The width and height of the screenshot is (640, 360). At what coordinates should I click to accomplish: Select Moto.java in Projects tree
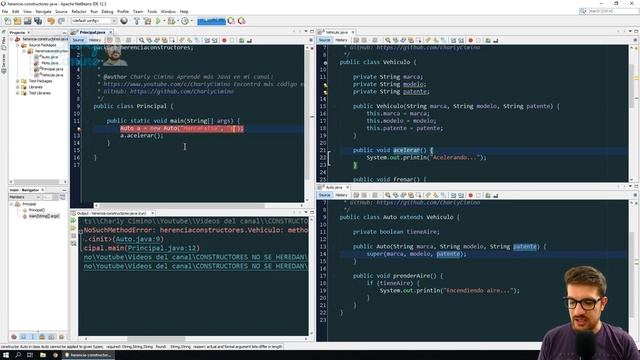click(x=49, y=63)
